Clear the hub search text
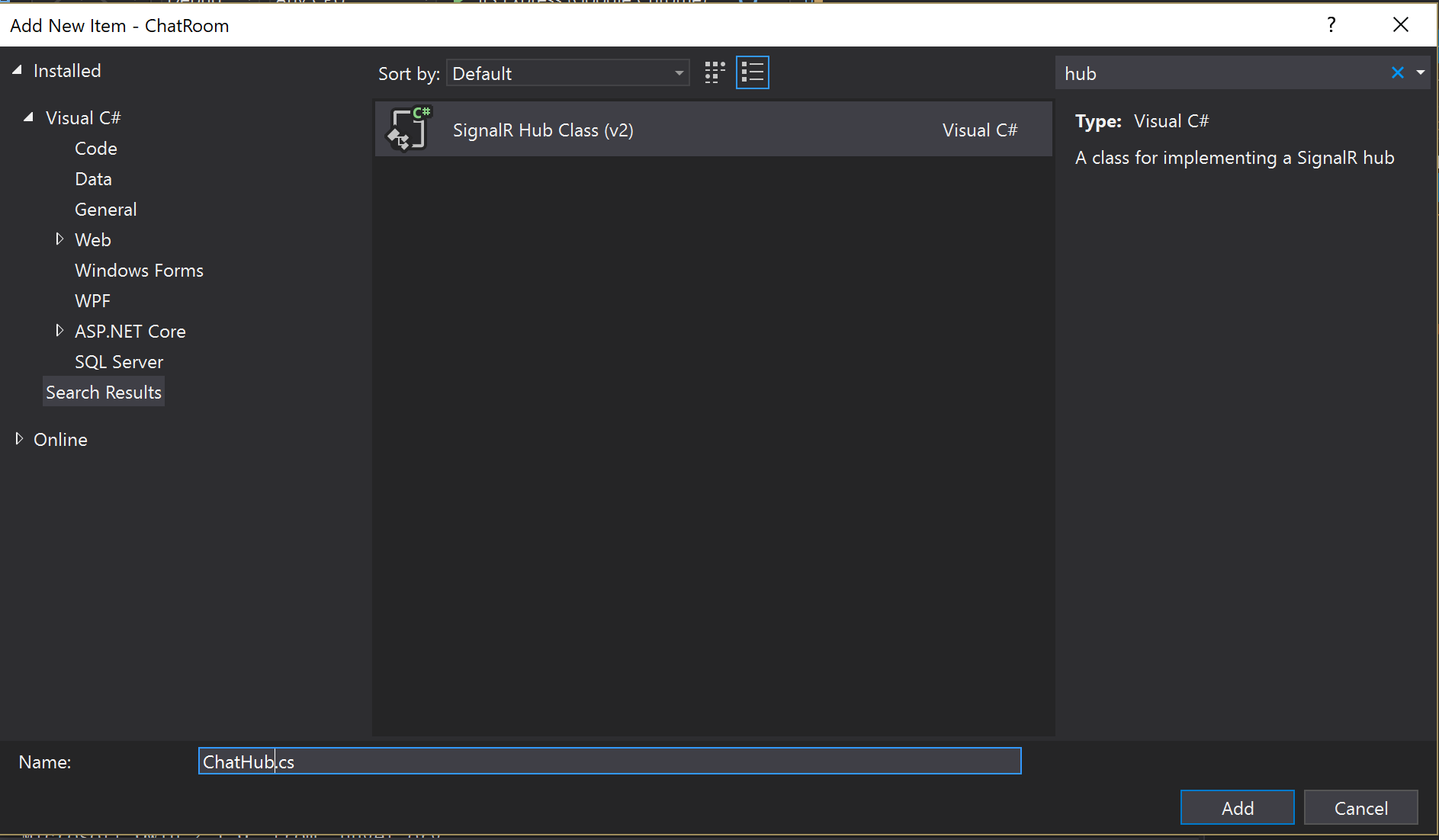 point(1397,73)
